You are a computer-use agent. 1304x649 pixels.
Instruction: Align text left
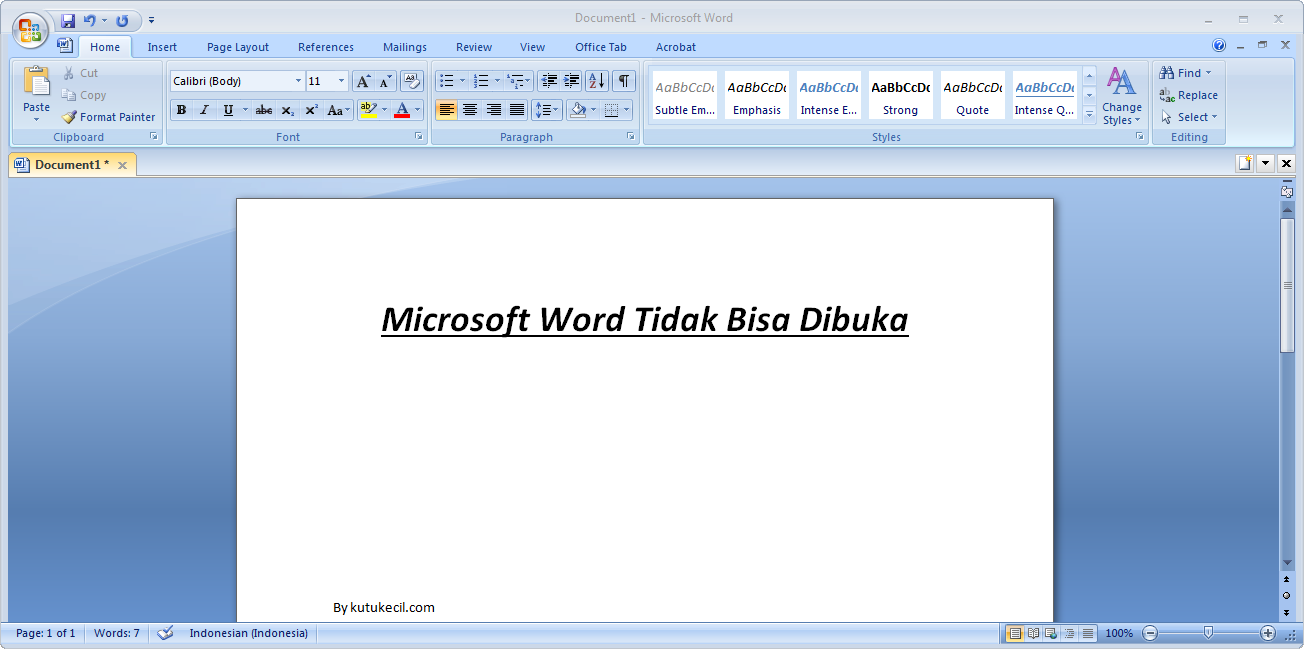coord(447,110)
